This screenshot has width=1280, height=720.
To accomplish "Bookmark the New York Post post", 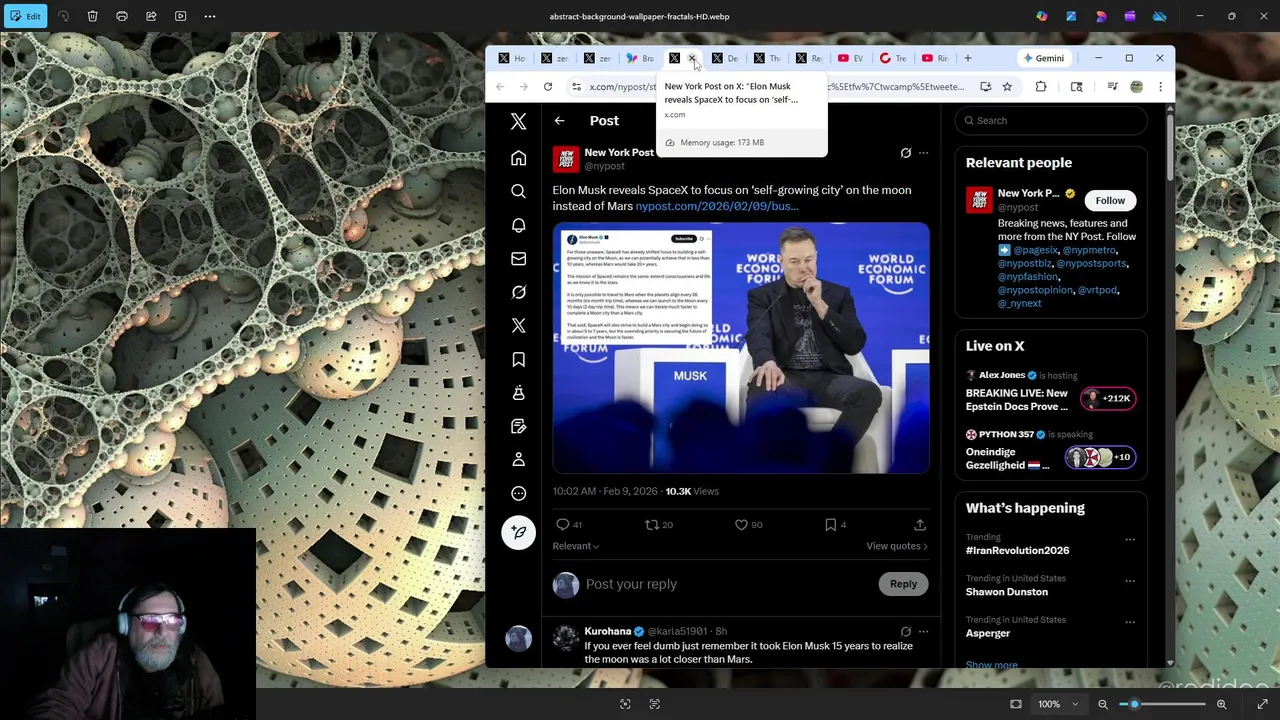I will pos(830,524).
